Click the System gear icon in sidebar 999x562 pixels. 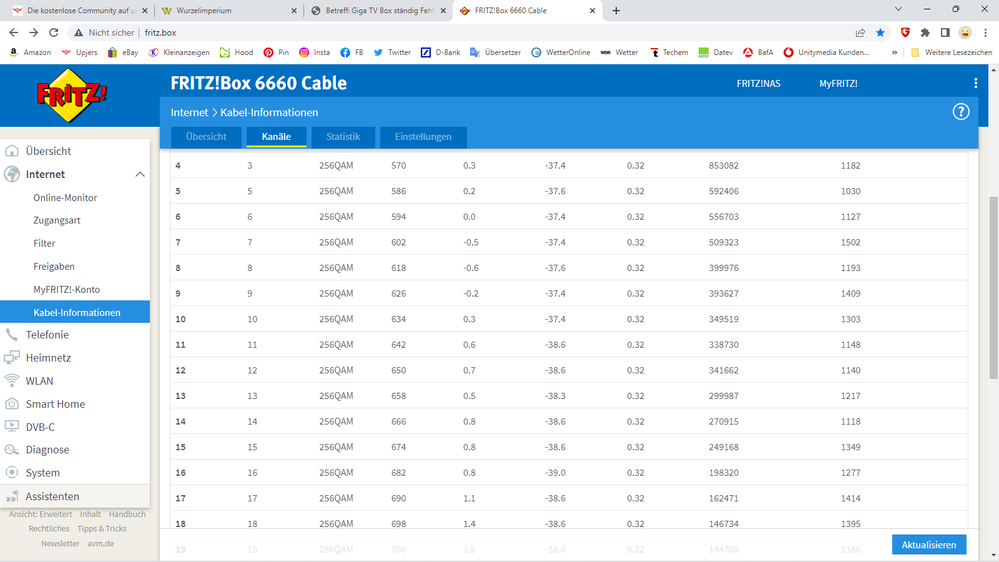[11, 473]
